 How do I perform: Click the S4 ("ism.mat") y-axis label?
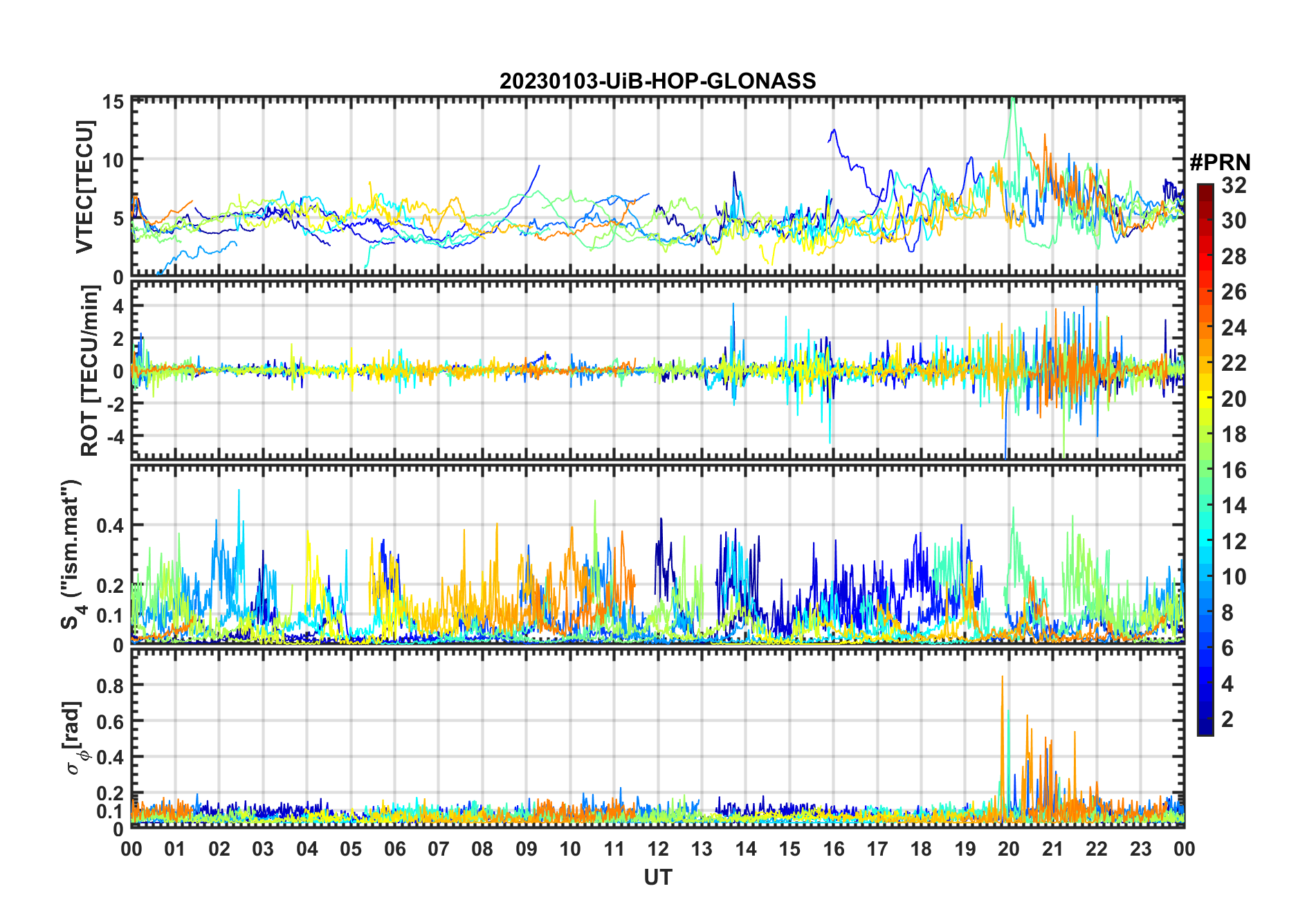(x=72, y=555)
